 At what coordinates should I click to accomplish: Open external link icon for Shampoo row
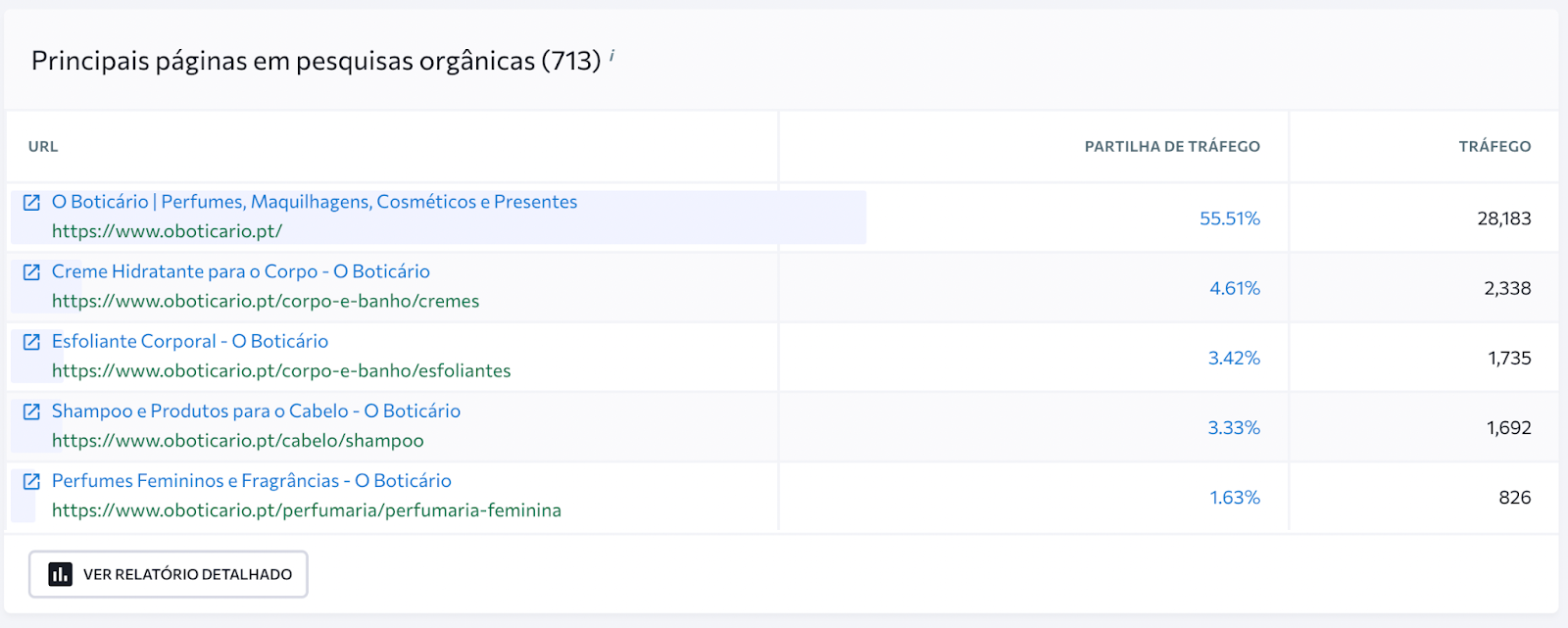pyautogui.click(x=31, y=411)
